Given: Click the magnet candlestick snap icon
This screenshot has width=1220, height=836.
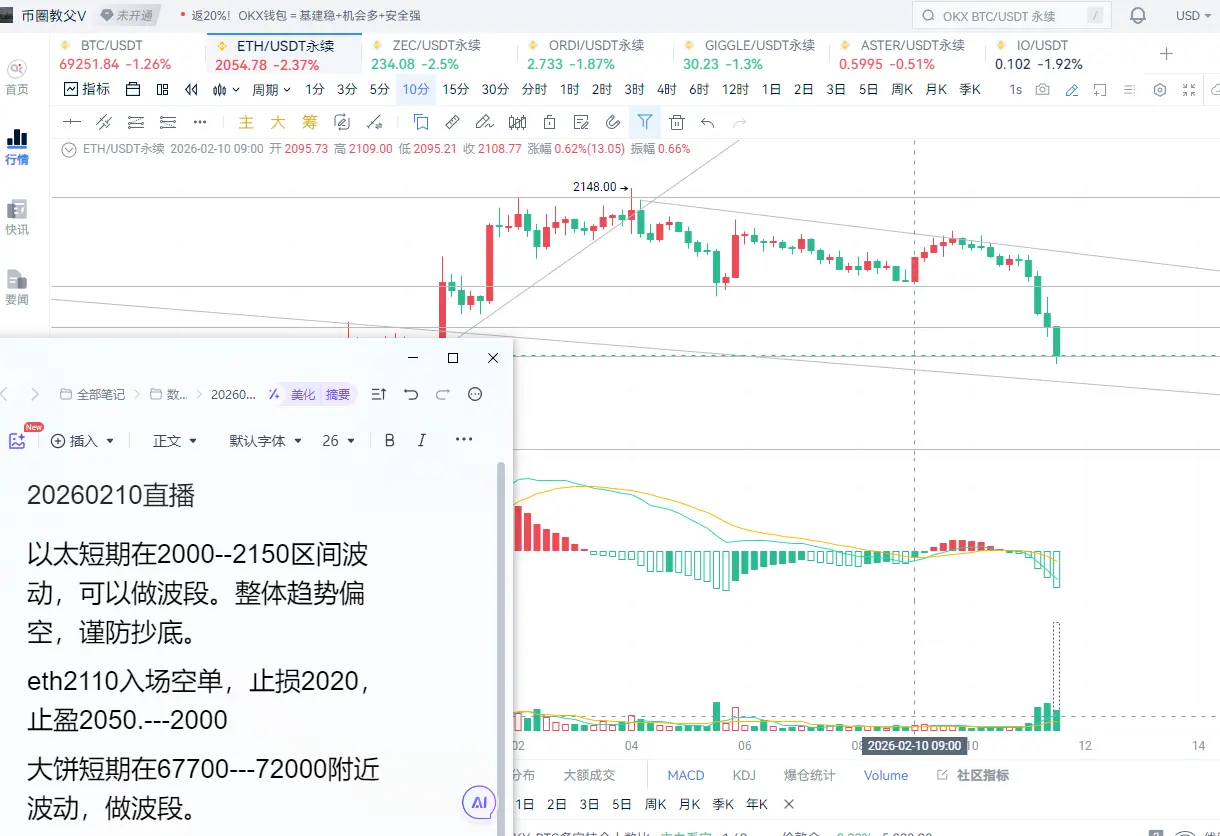Looking at the screenshot, I should pos(517,122).
